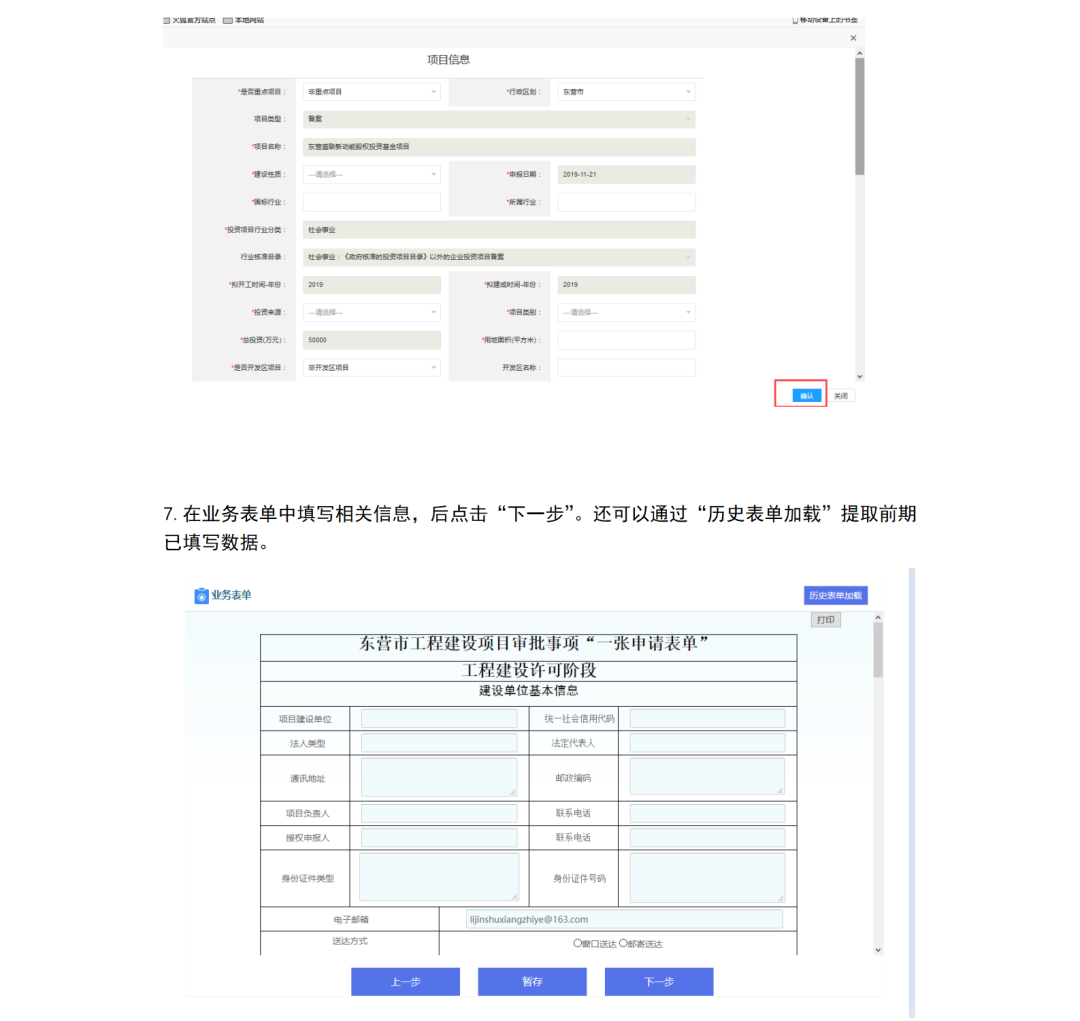Viewport: 1080px width, 1021px height.
Task: Click the 项目名称 input field
Action: coord(499,147)
